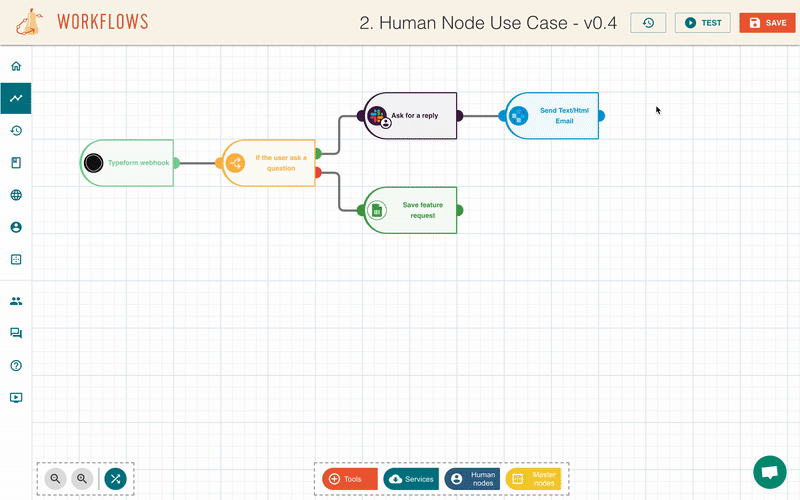Open the video tutorial screen icon
The height and width of the screenshot is (500, 800).
coord(16,397)
